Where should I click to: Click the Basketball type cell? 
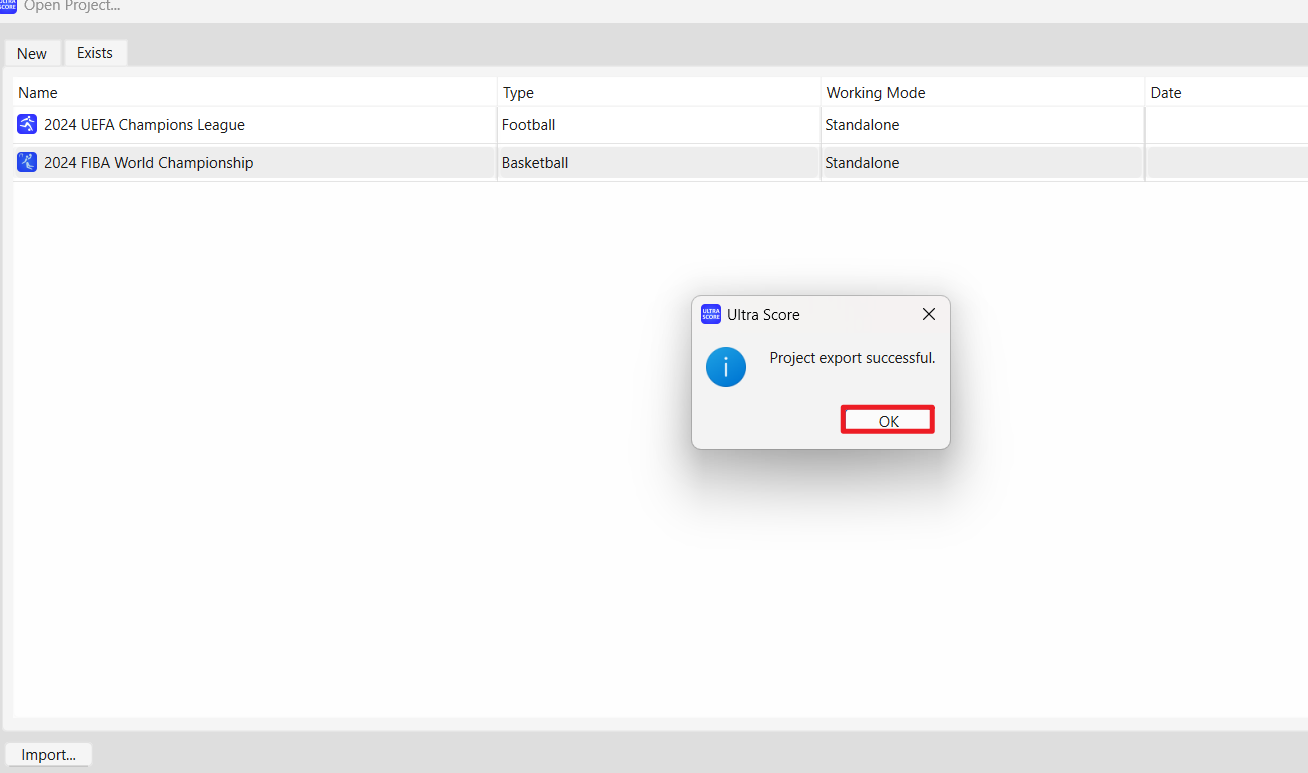[534, 162]
